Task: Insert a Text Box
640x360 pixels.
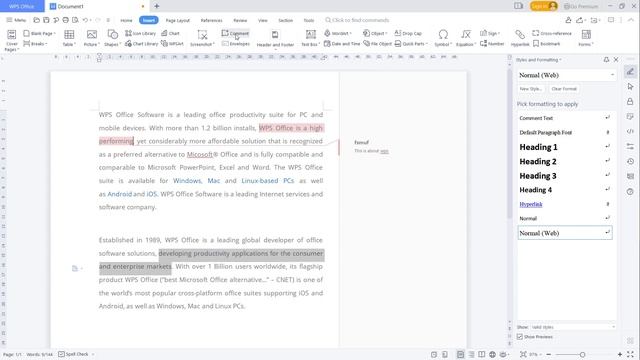Action: pos(310,38)
